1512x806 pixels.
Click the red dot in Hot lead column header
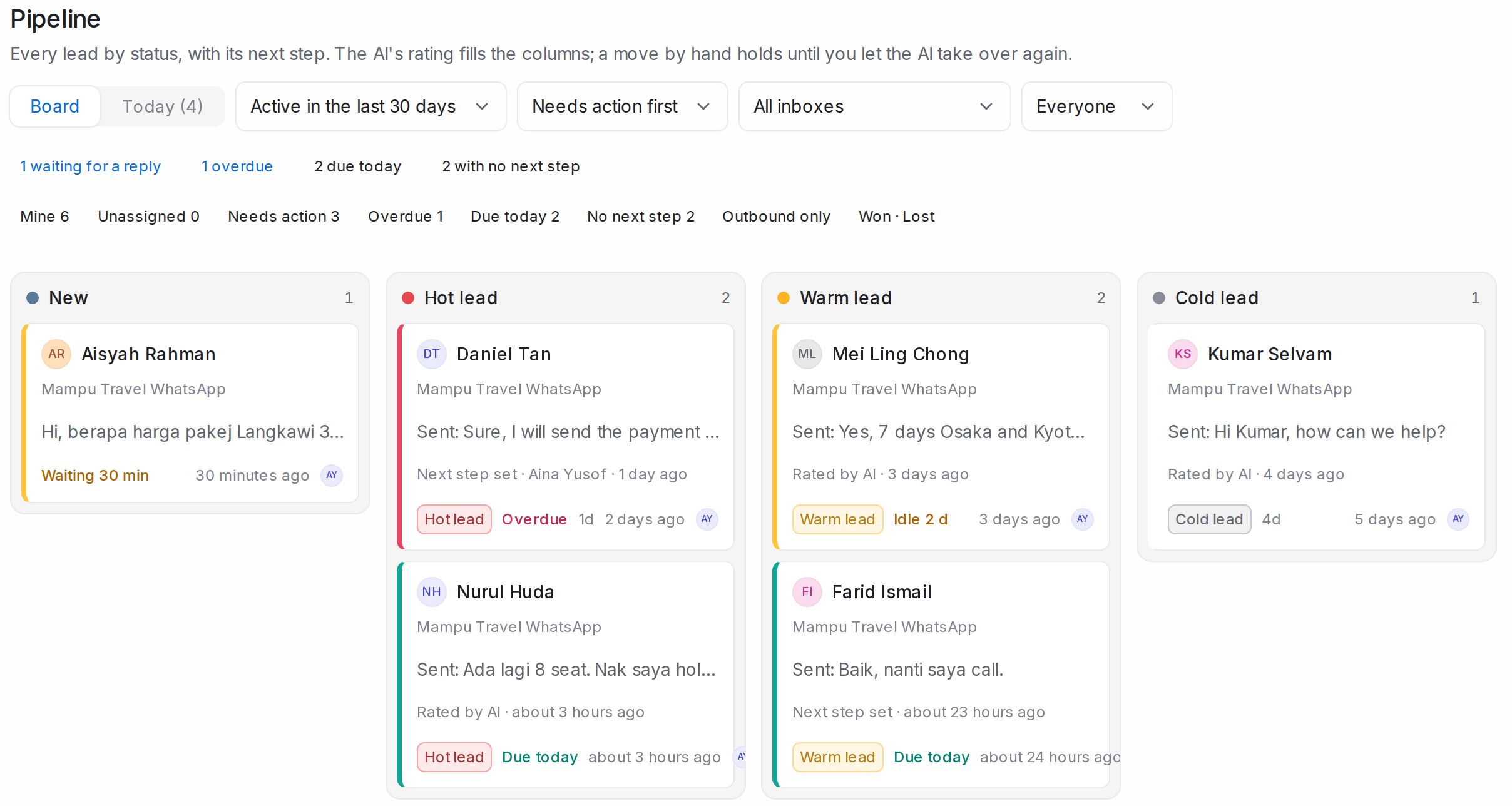[x=408, y=298]
